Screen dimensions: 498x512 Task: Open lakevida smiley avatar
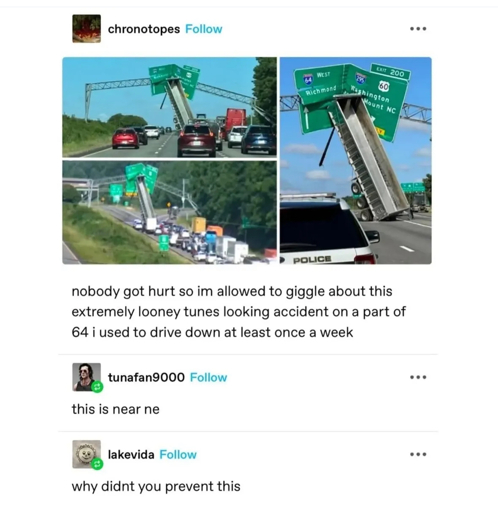point(86,454)
